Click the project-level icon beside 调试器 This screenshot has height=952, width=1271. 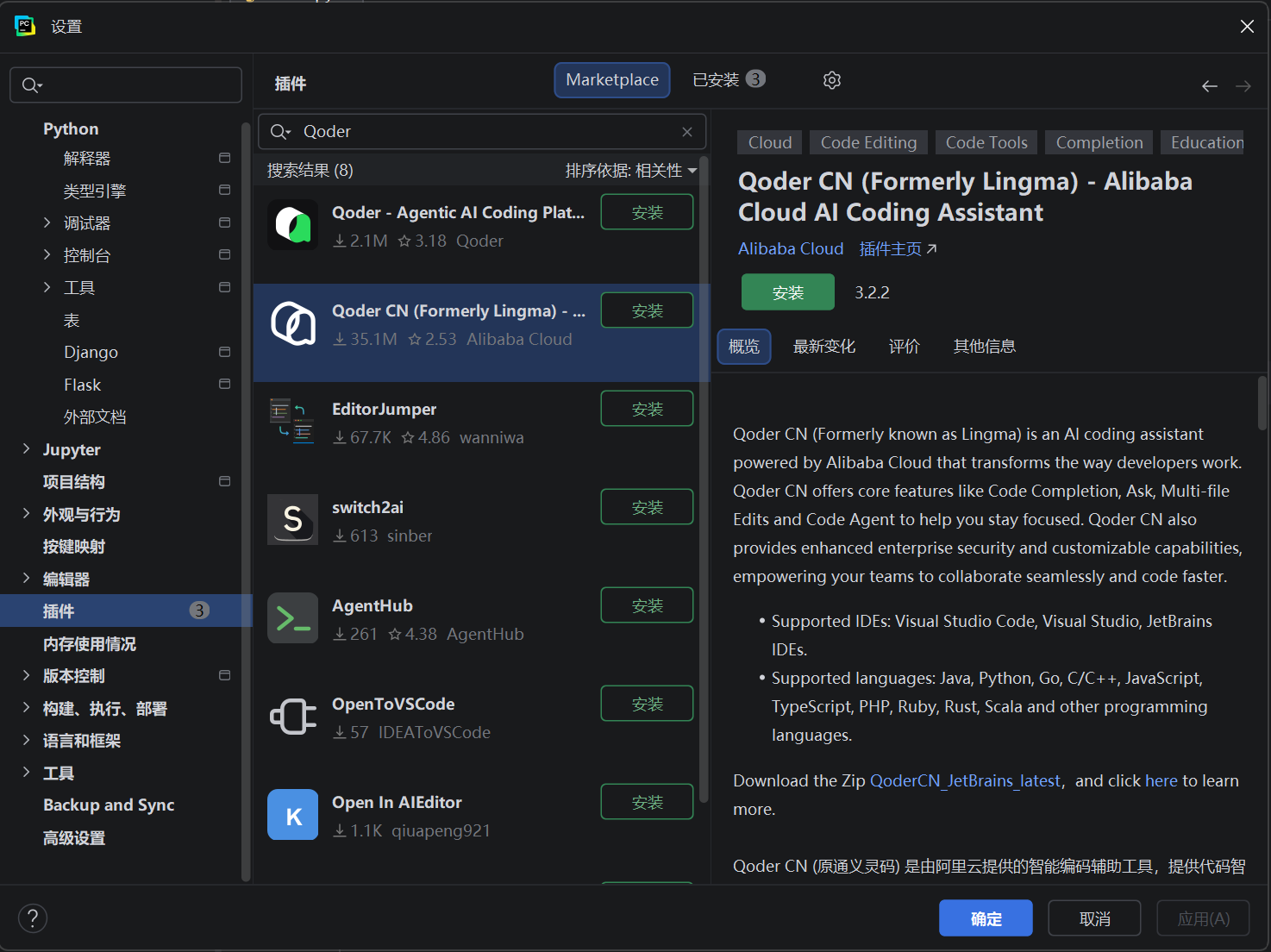tap(225, 222)
